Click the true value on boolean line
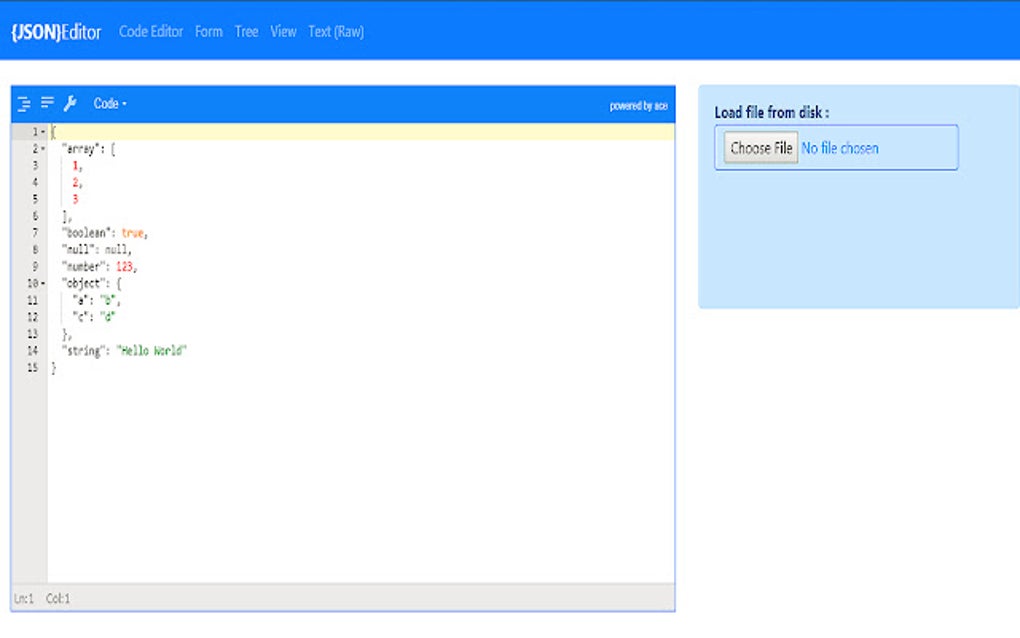 point(132,233)
